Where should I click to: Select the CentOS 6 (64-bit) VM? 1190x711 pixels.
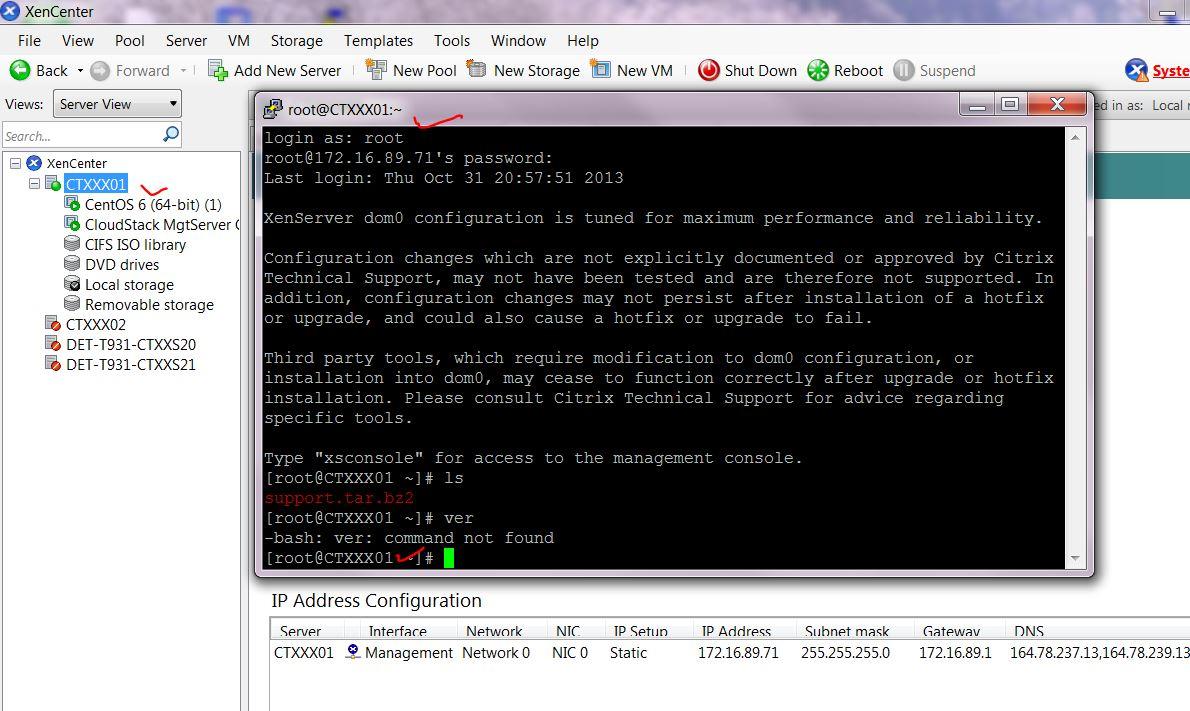[x=153, y=204]
